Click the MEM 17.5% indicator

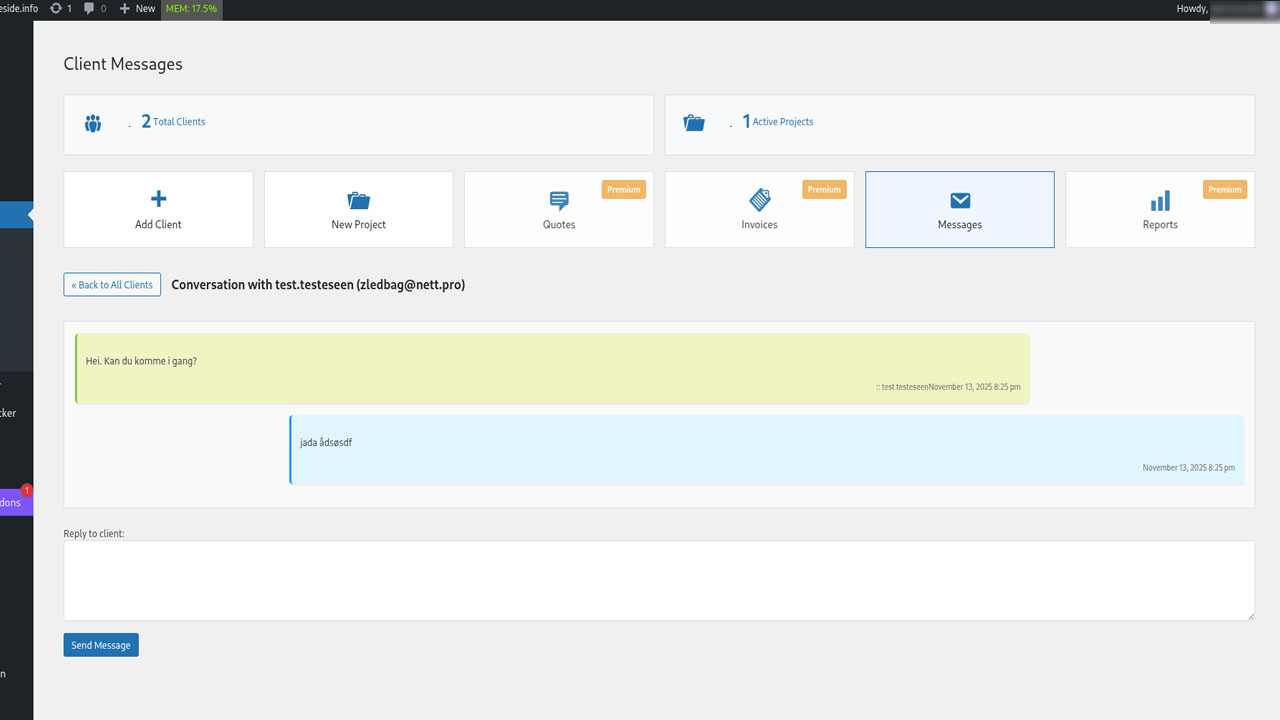coord(191,9)
